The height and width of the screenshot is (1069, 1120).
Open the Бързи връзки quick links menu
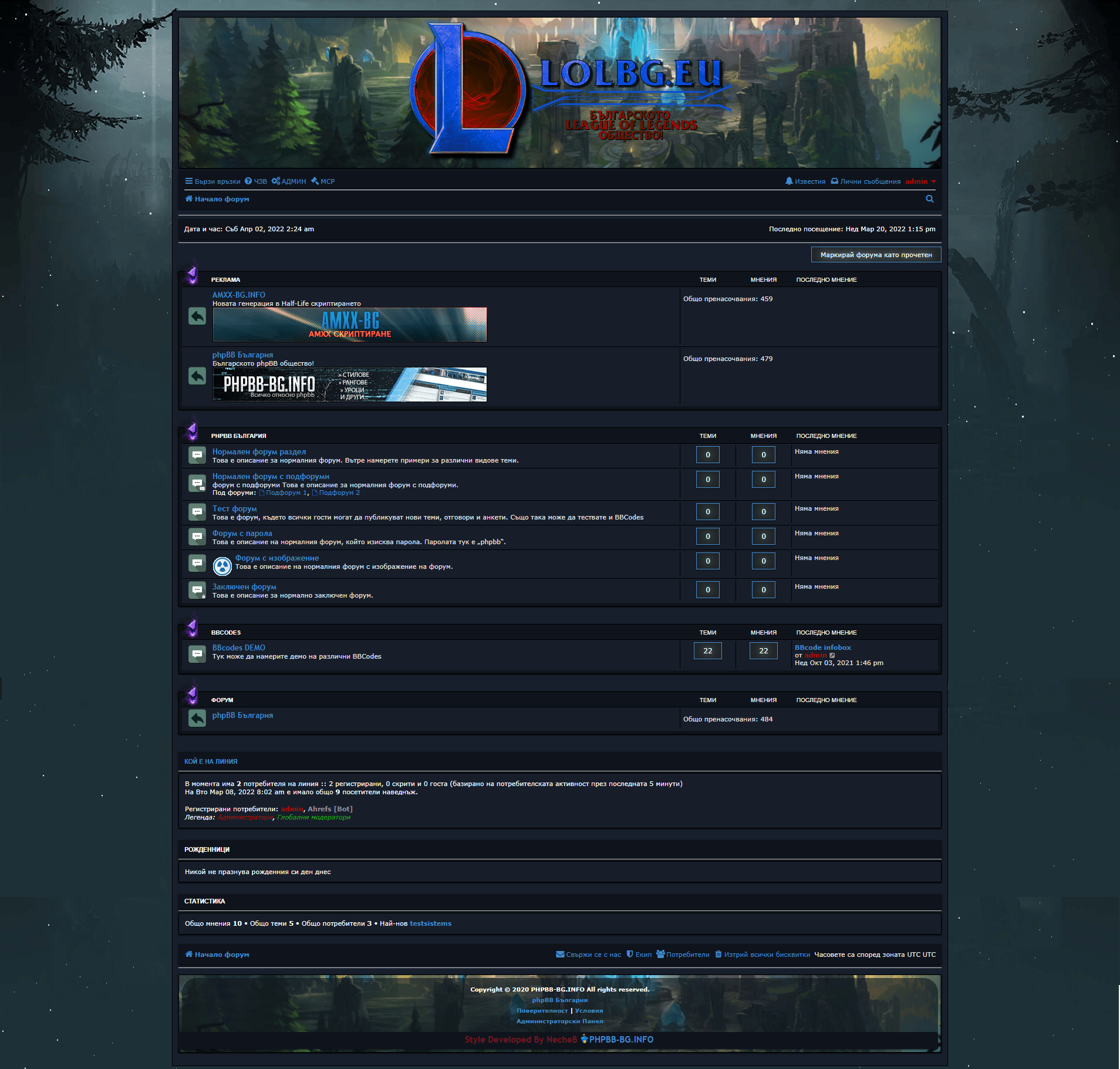(x=212, y=181)
